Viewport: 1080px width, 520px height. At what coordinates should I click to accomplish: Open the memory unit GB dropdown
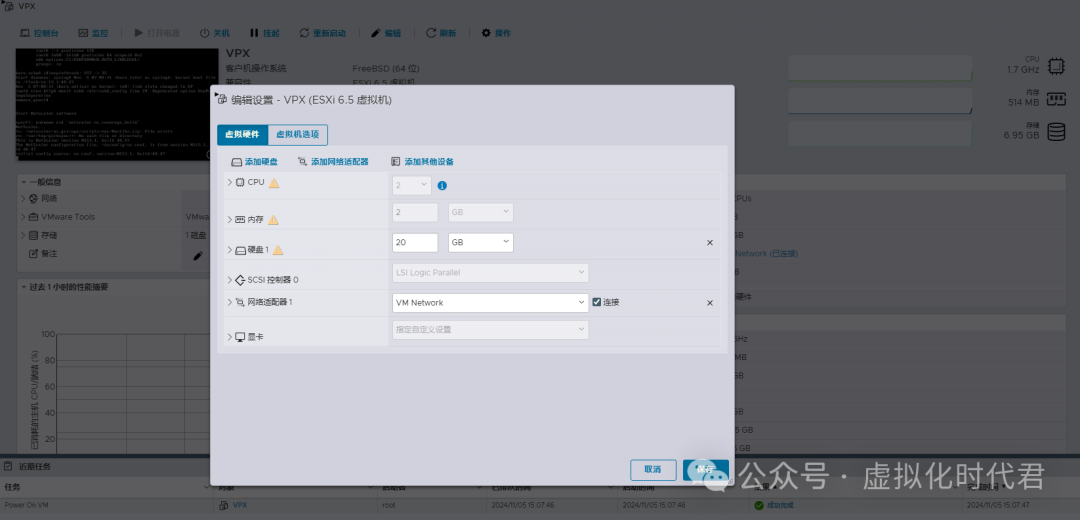[x=481, y=212]
